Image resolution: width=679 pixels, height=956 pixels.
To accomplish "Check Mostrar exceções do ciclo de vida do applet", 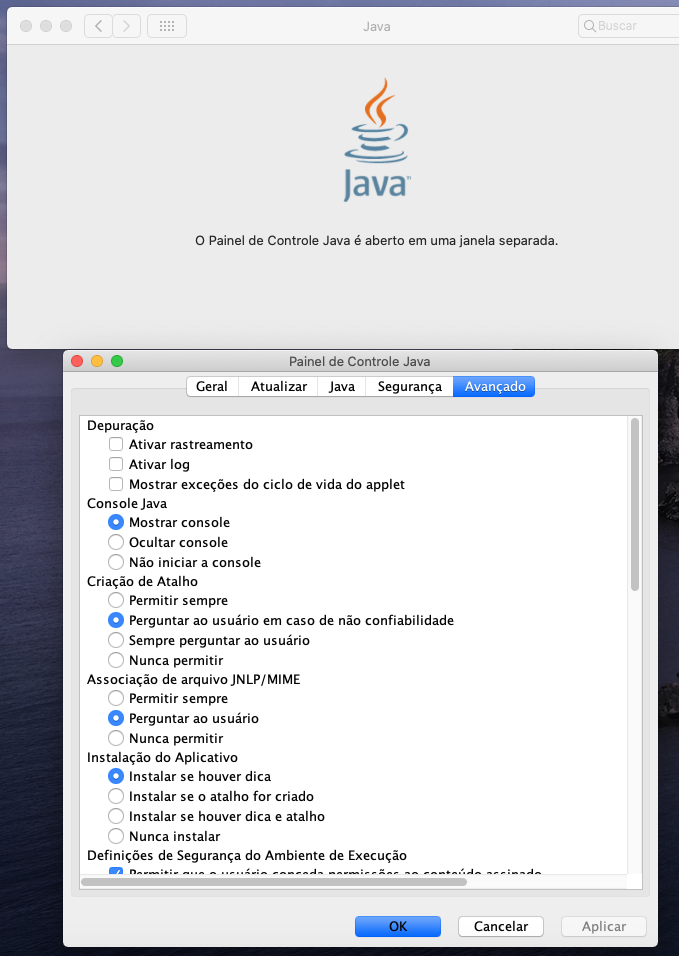I will (116, 484).
